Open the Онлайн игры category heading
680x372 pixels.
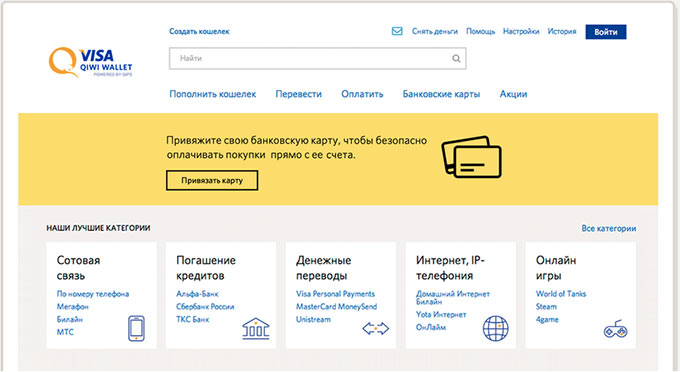(x=556, y=268)
